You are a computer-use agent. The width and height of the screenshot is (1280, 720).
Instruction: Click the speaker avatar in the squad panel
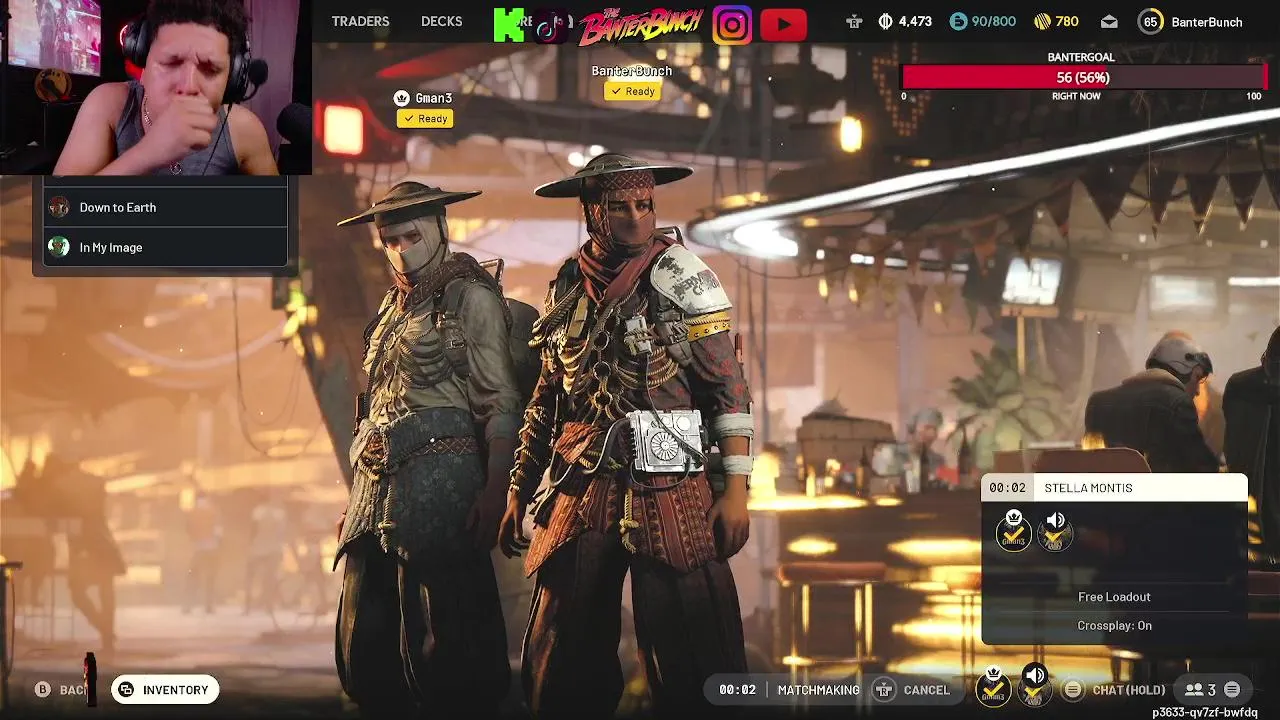1055,530
